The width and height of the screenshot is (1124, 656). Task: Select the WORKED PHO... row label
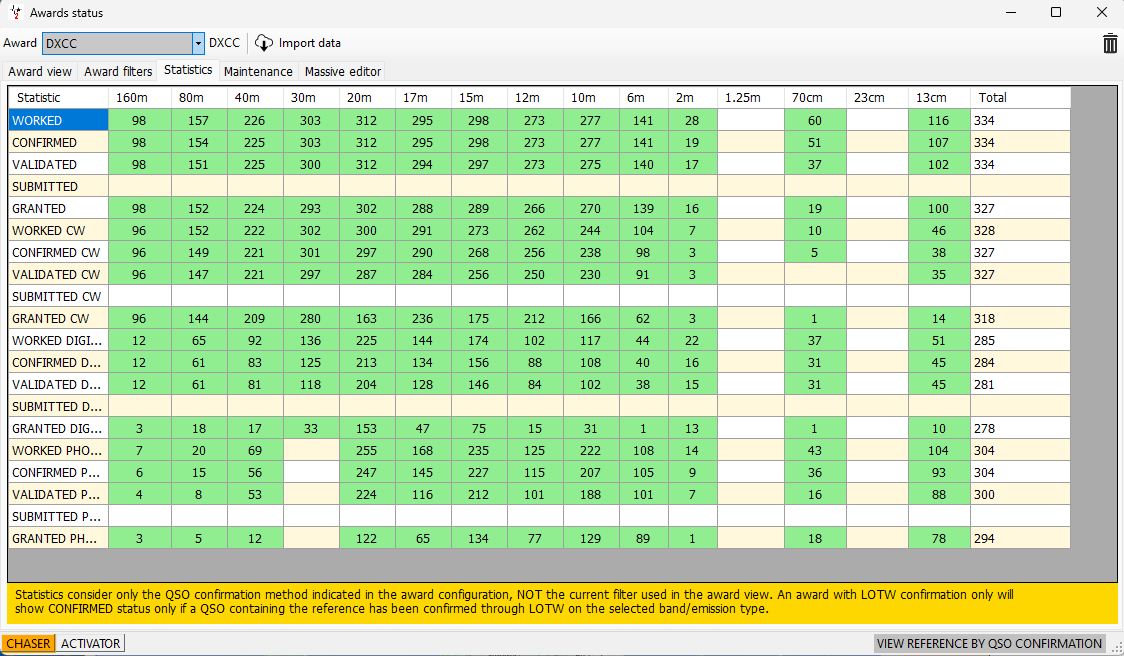(58, 450)
